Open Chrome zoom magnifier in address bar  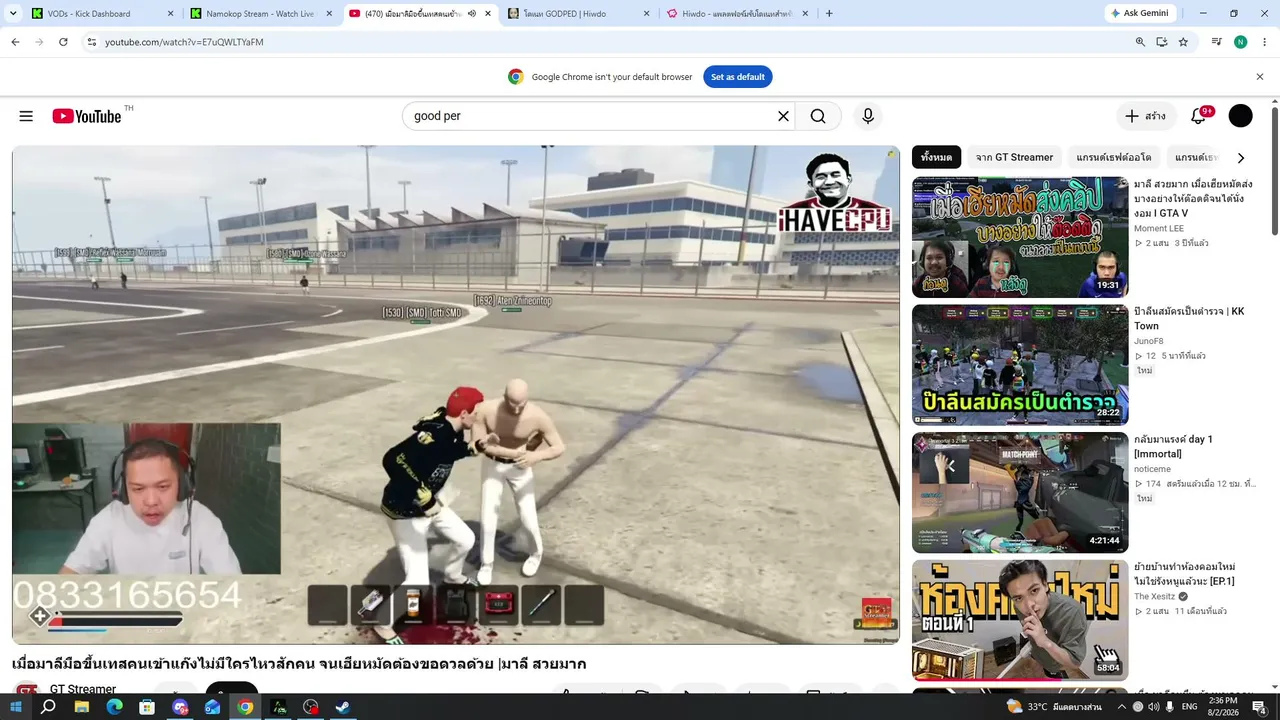click(x=1140, y=42)
